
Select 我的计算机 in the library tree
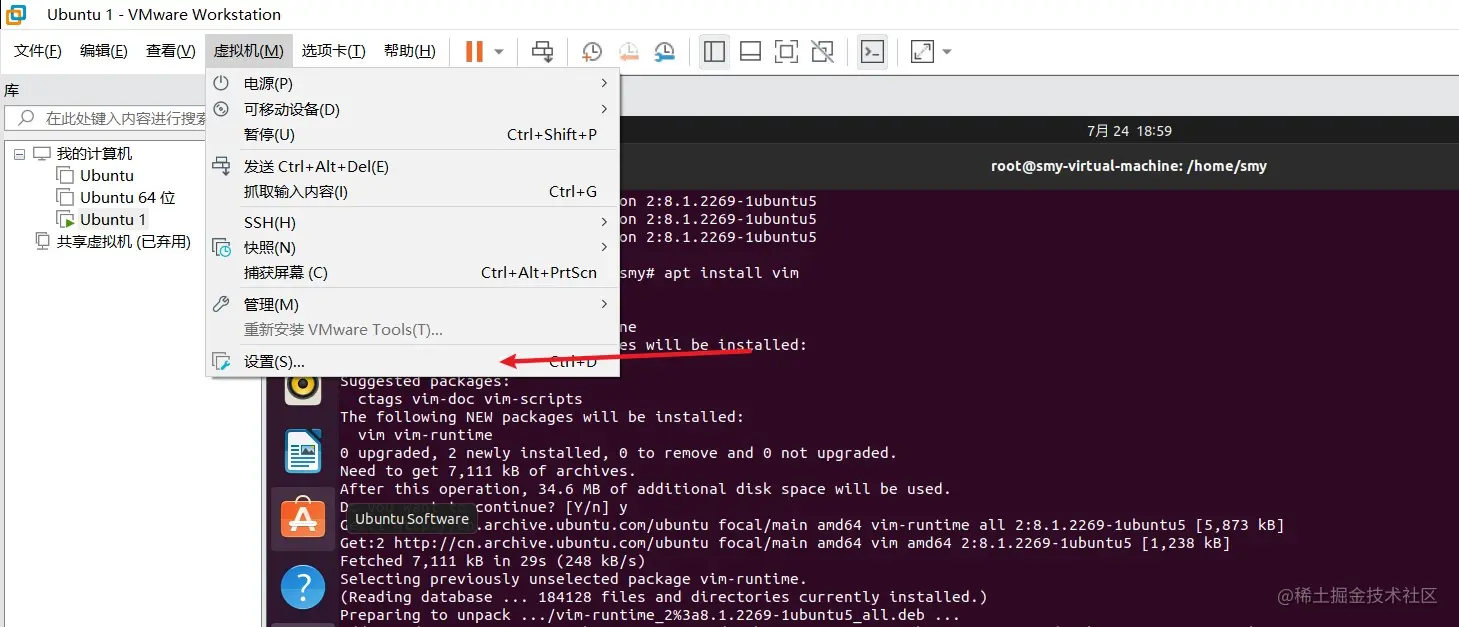[94, 154]
